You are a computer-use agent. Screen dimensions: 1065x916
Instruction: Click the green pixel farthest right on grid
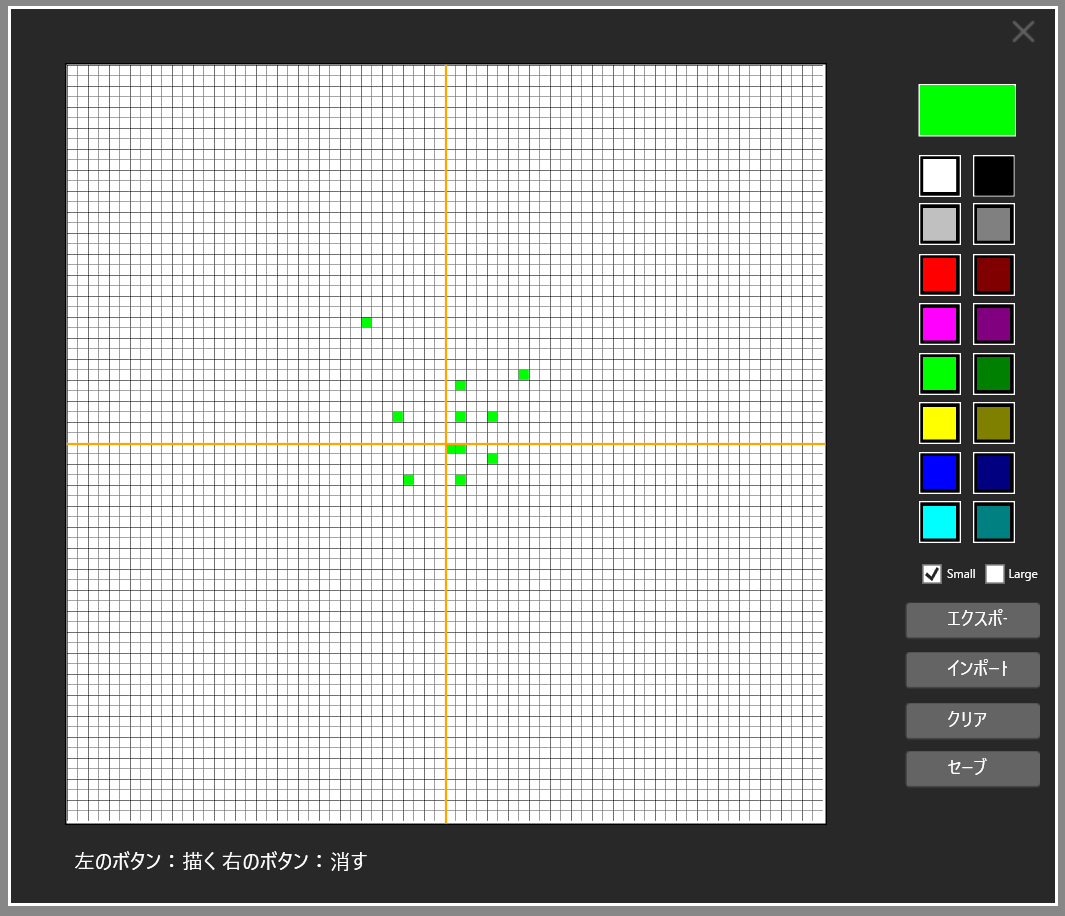pyautogui.click(x=524, y=375)
